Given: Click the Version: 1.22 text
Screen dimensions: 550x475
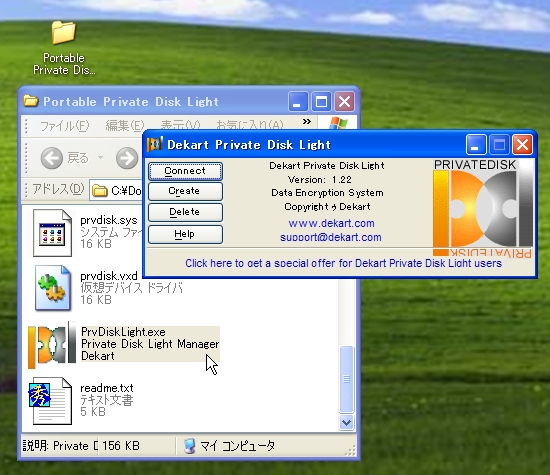Looking at the screenshot, I should pos(320,180).
